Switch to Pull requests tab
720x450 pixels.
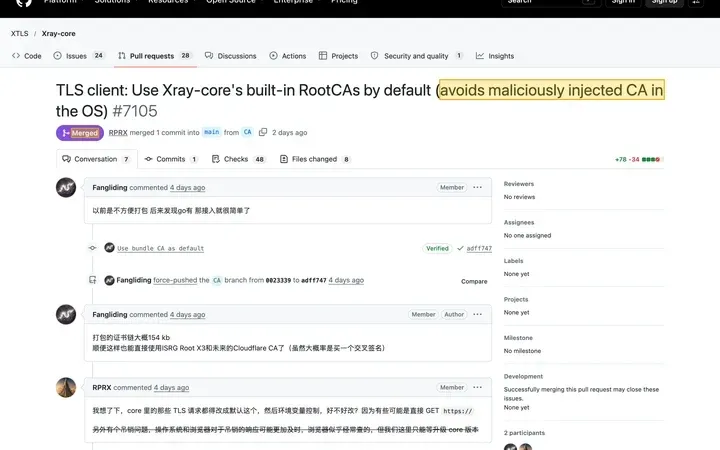coord(155,56)
